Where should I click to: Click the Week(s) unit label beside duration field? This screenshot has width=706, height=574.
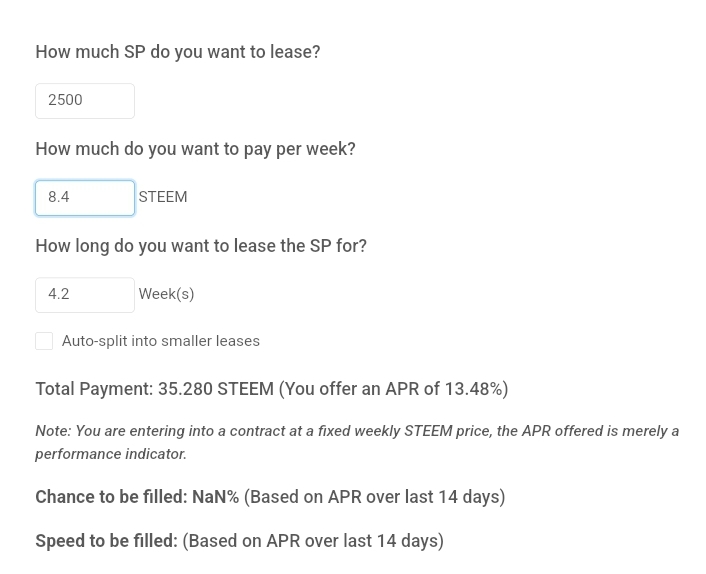[x=167, y=294]
